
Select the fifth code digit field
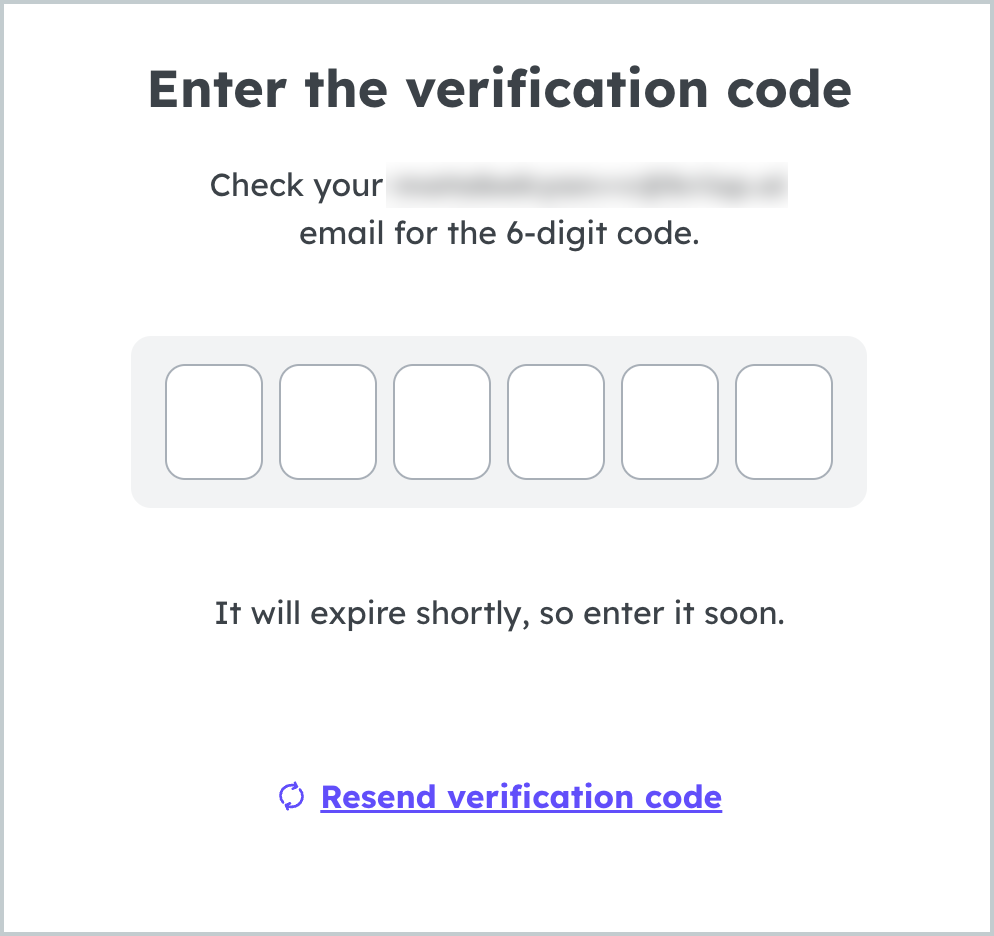coord(670,422)
